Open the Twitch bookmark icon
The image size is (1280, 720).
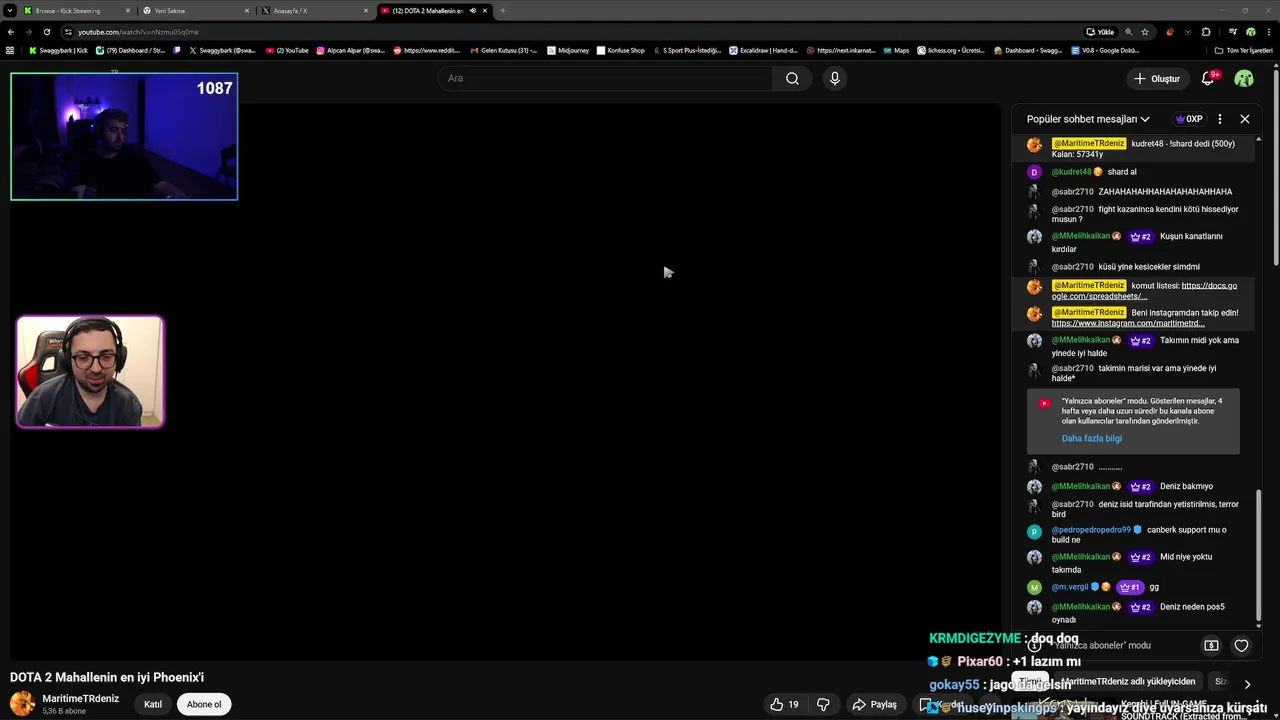pos(178,50)
